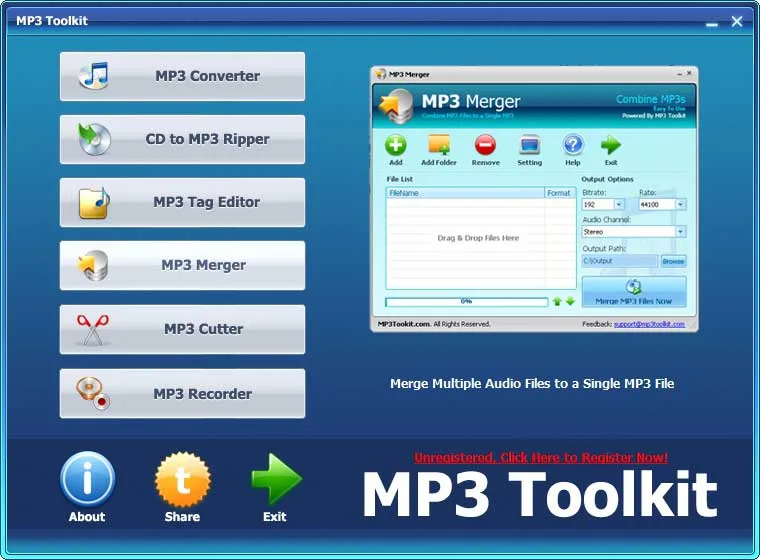Click the About info icon

click(88, 479)
